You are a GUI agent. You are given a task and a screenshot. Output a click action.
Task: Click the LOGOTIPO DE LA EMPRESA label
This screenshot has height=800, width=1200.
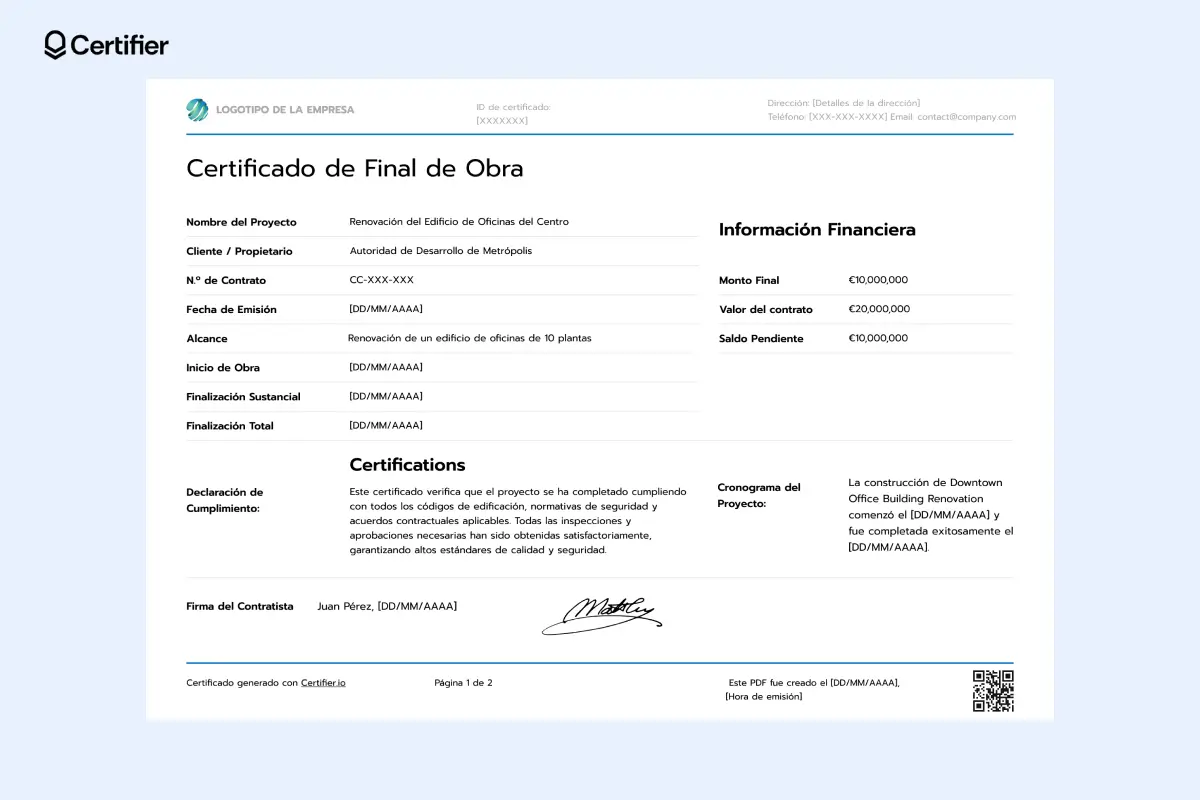283,110
